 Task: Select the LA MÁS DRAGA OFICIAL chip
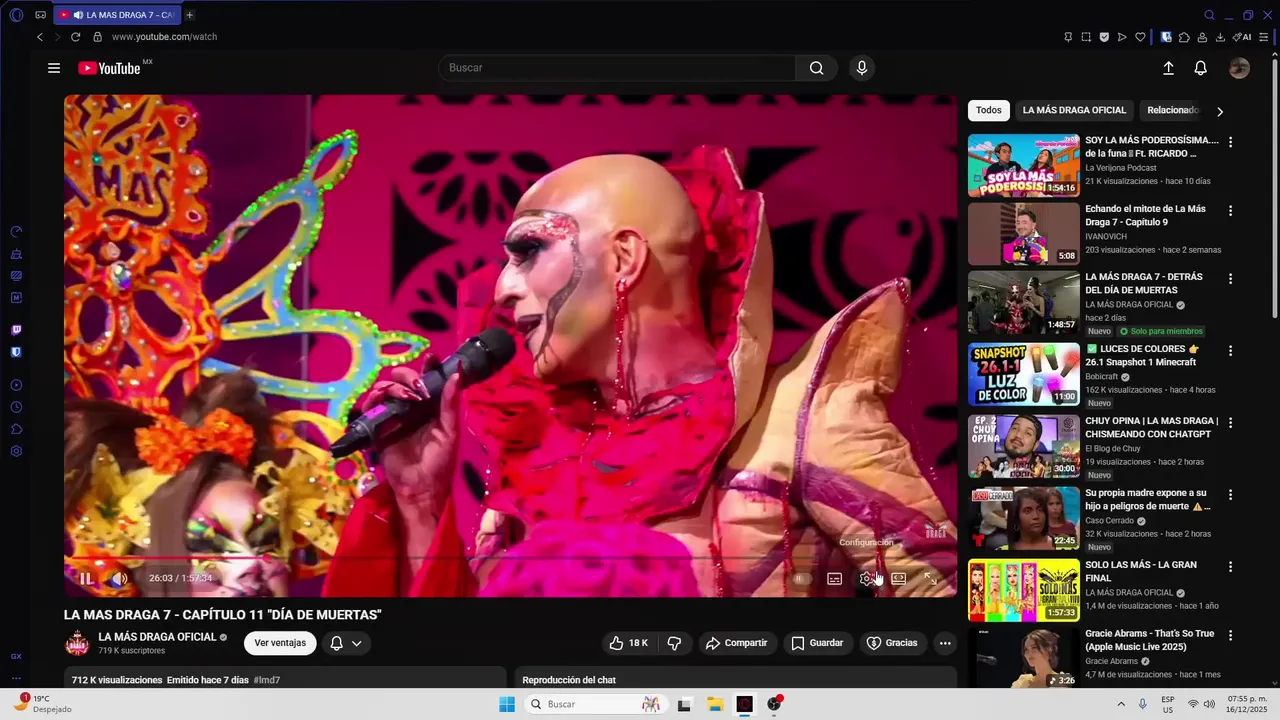1074,110
